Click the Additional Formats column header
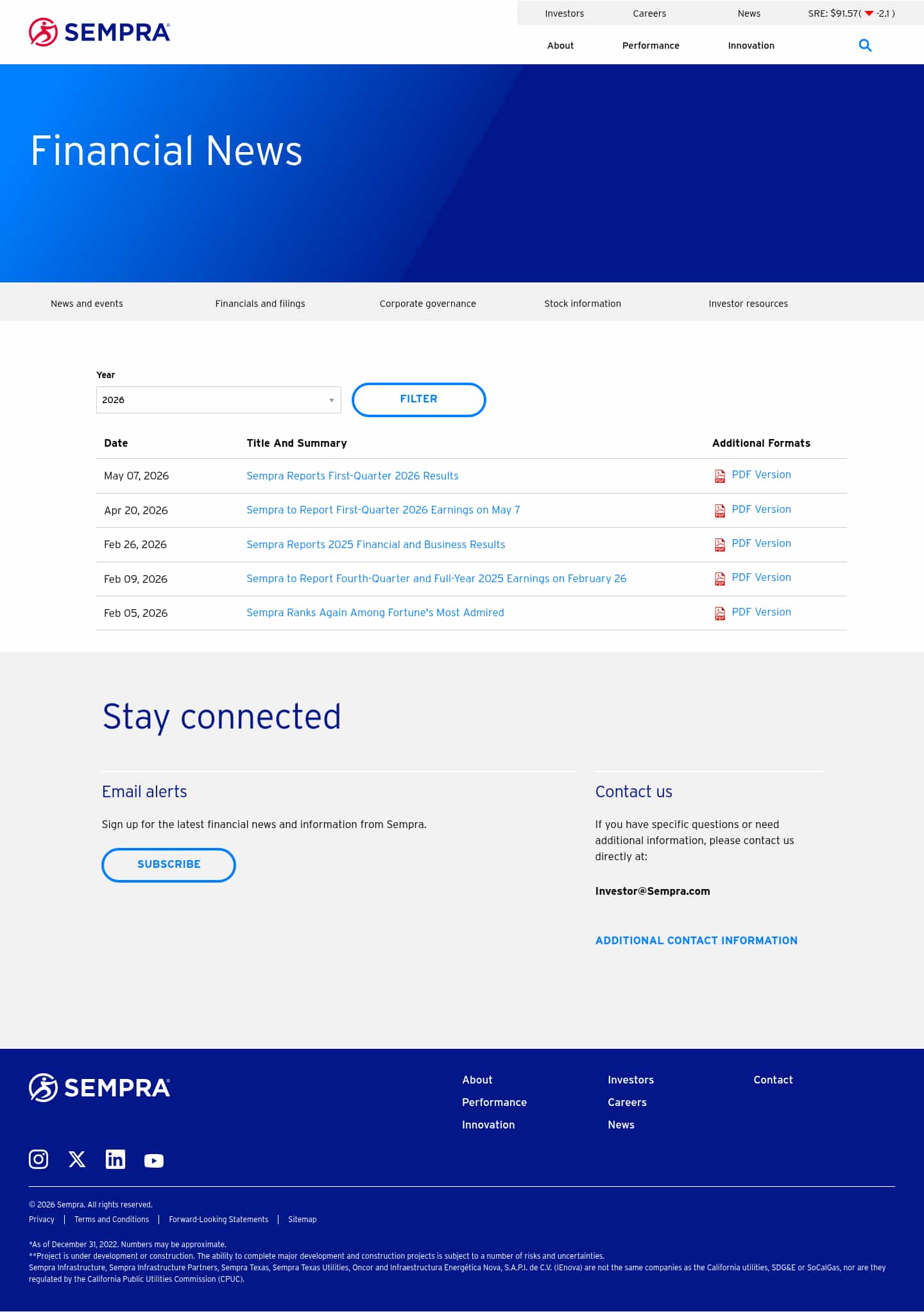 coord(762,444)
